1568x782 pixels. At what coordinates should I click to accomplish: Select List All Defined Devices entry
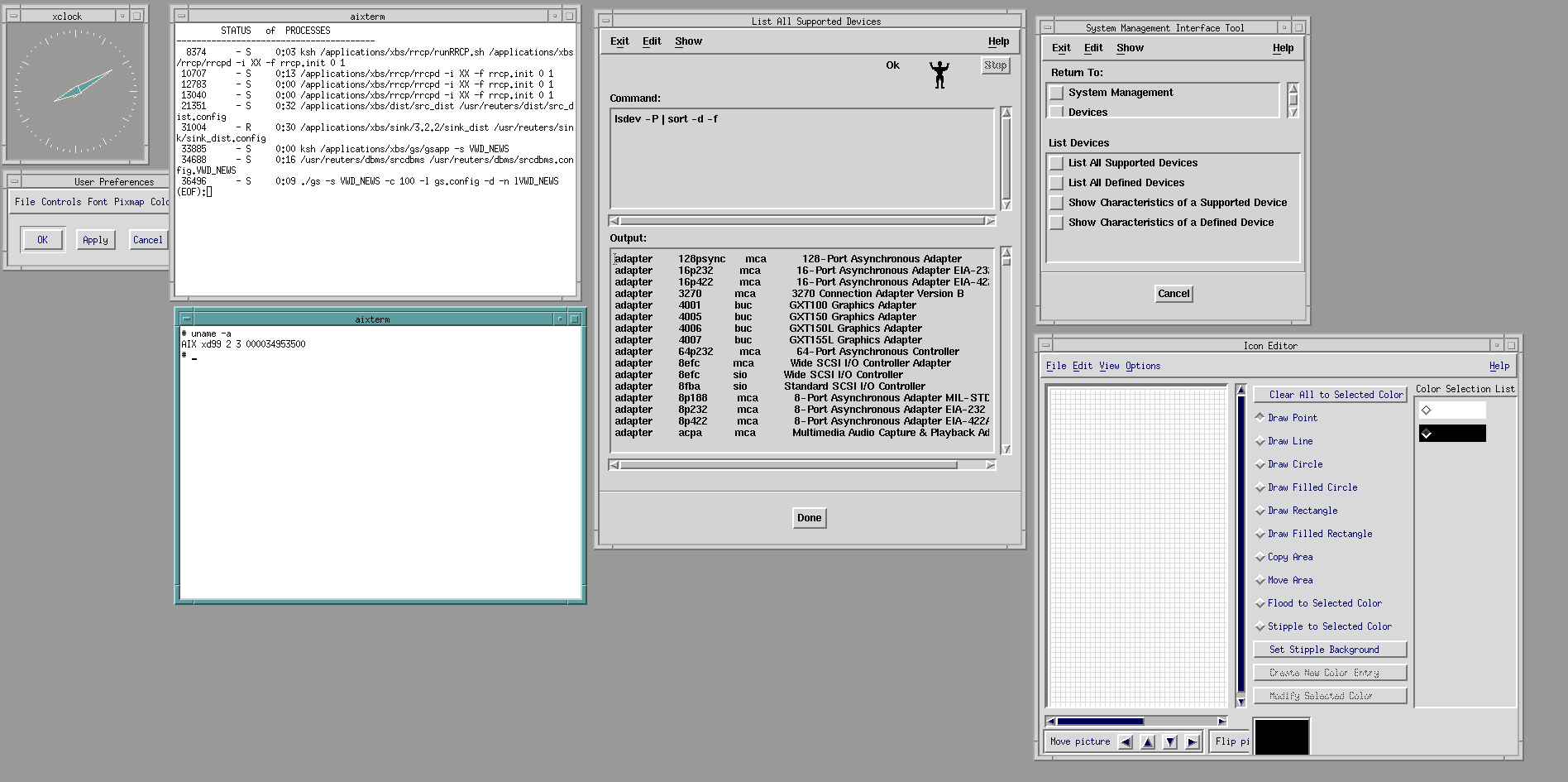tap(1126, 183)
